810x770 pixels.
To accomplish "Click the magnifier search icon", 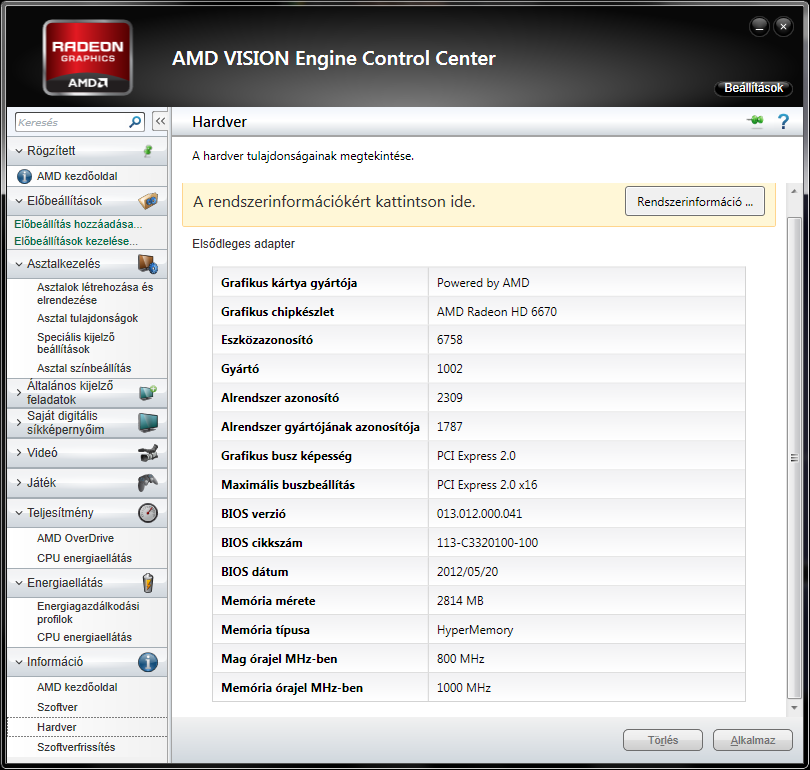I will (x=135, y=122).
